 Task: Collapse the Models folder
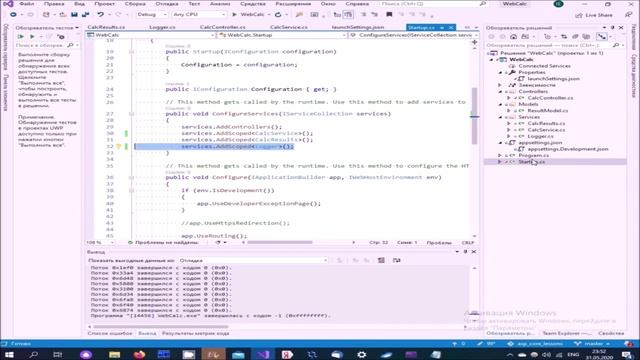click(x=501, y=104)
